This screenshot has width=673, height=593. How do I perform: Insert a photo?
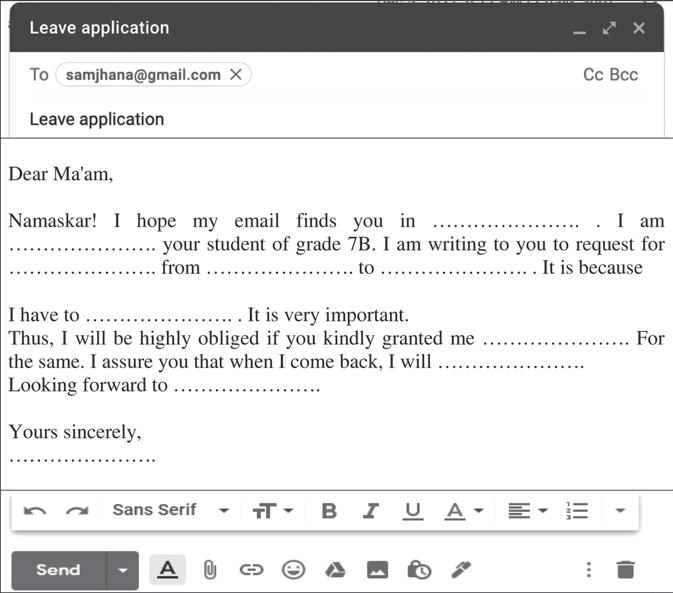(377, 570)
